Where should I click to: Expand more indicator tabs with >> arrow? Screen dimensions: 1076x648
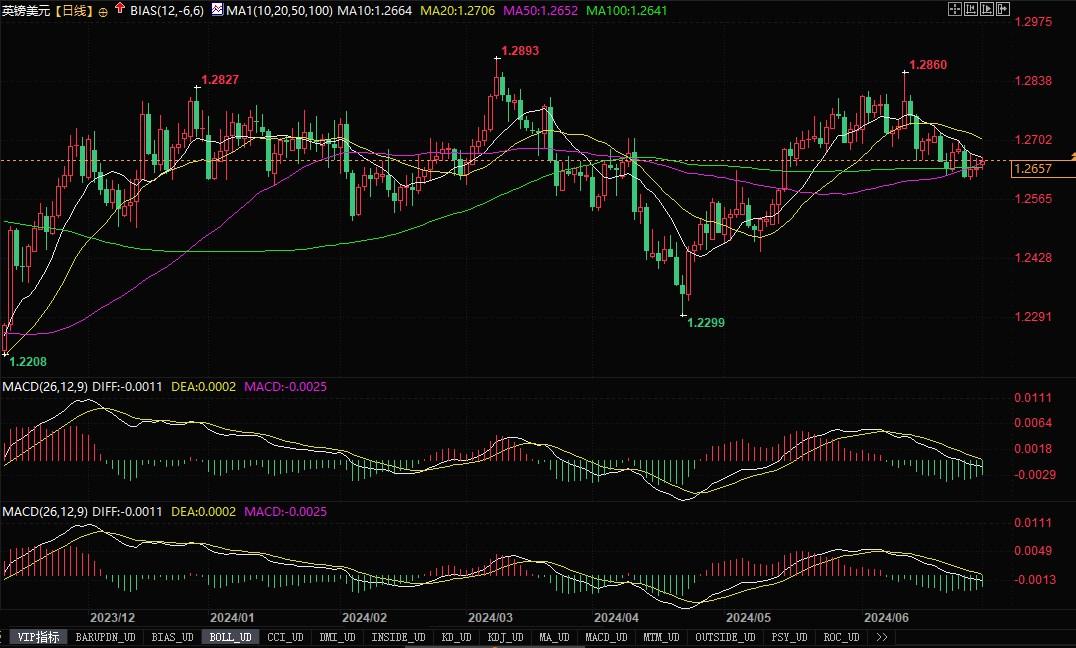(882, 637)
